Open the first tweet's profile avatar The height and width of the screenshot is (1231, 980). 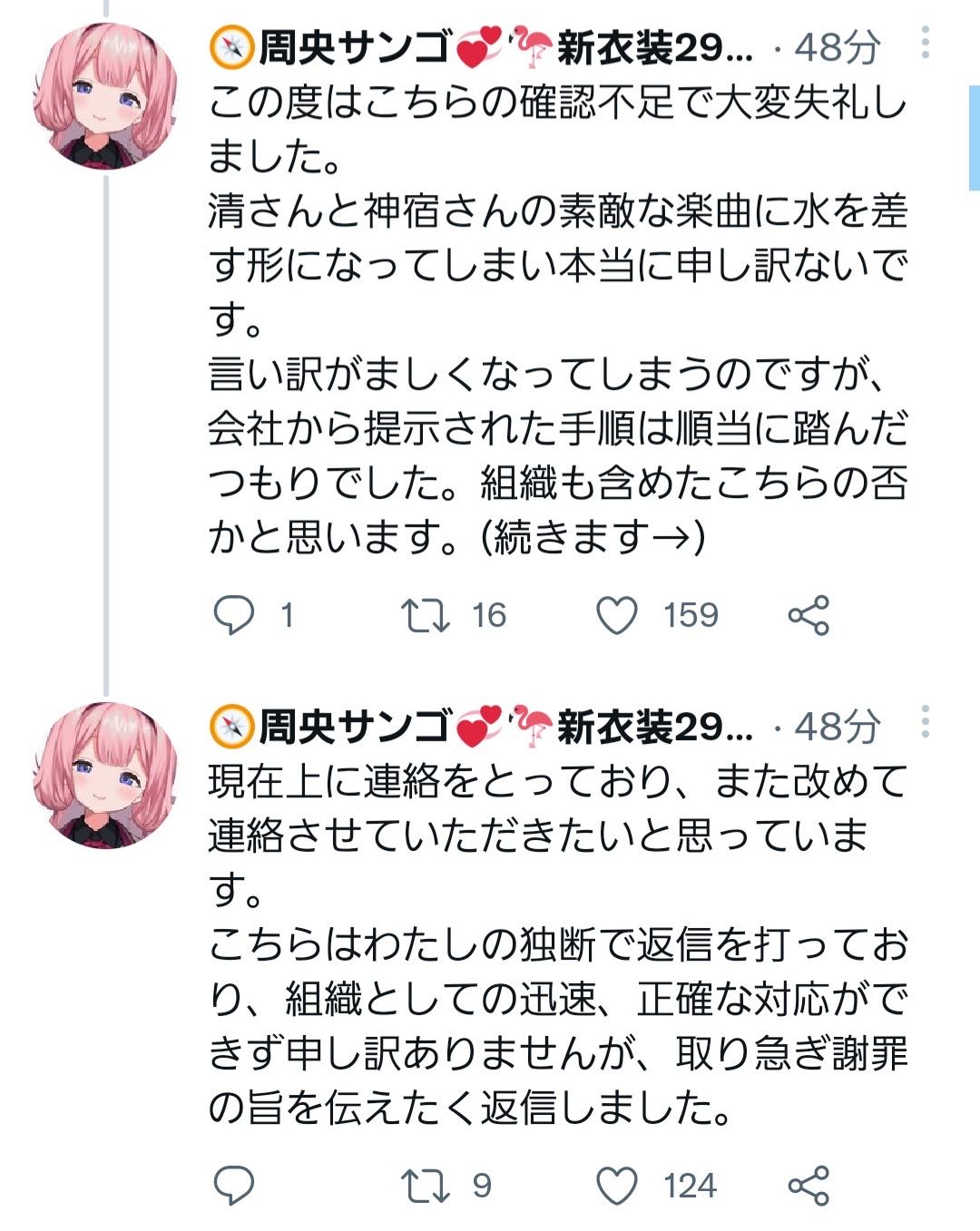[105, 96]
